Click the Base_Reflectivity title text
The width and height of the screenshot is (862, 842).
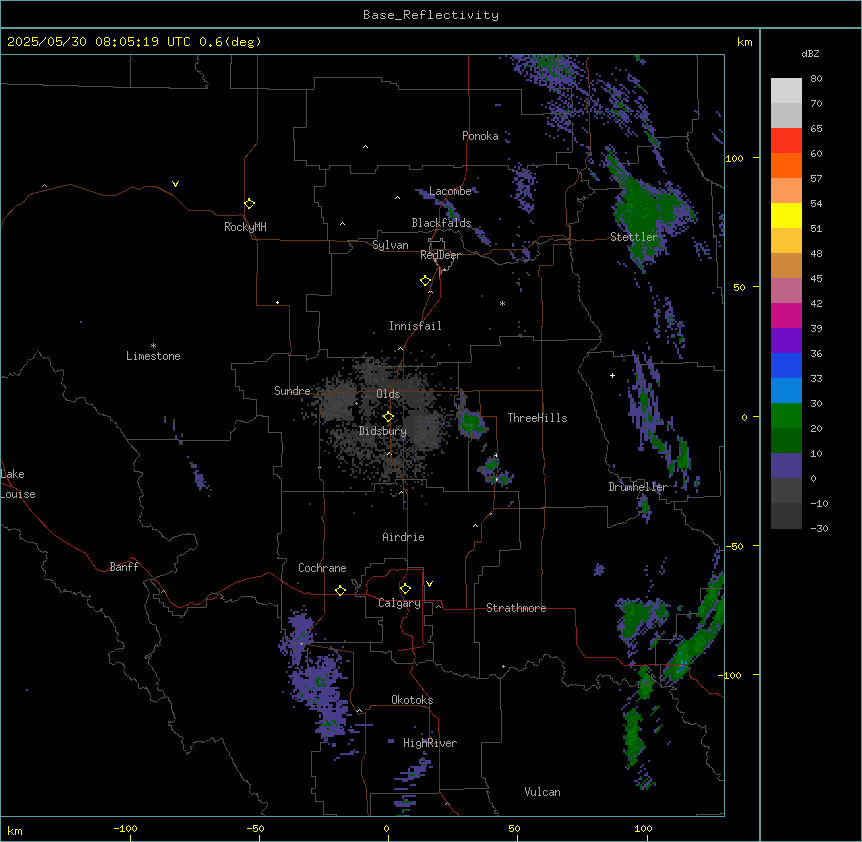tap(431, 15)
